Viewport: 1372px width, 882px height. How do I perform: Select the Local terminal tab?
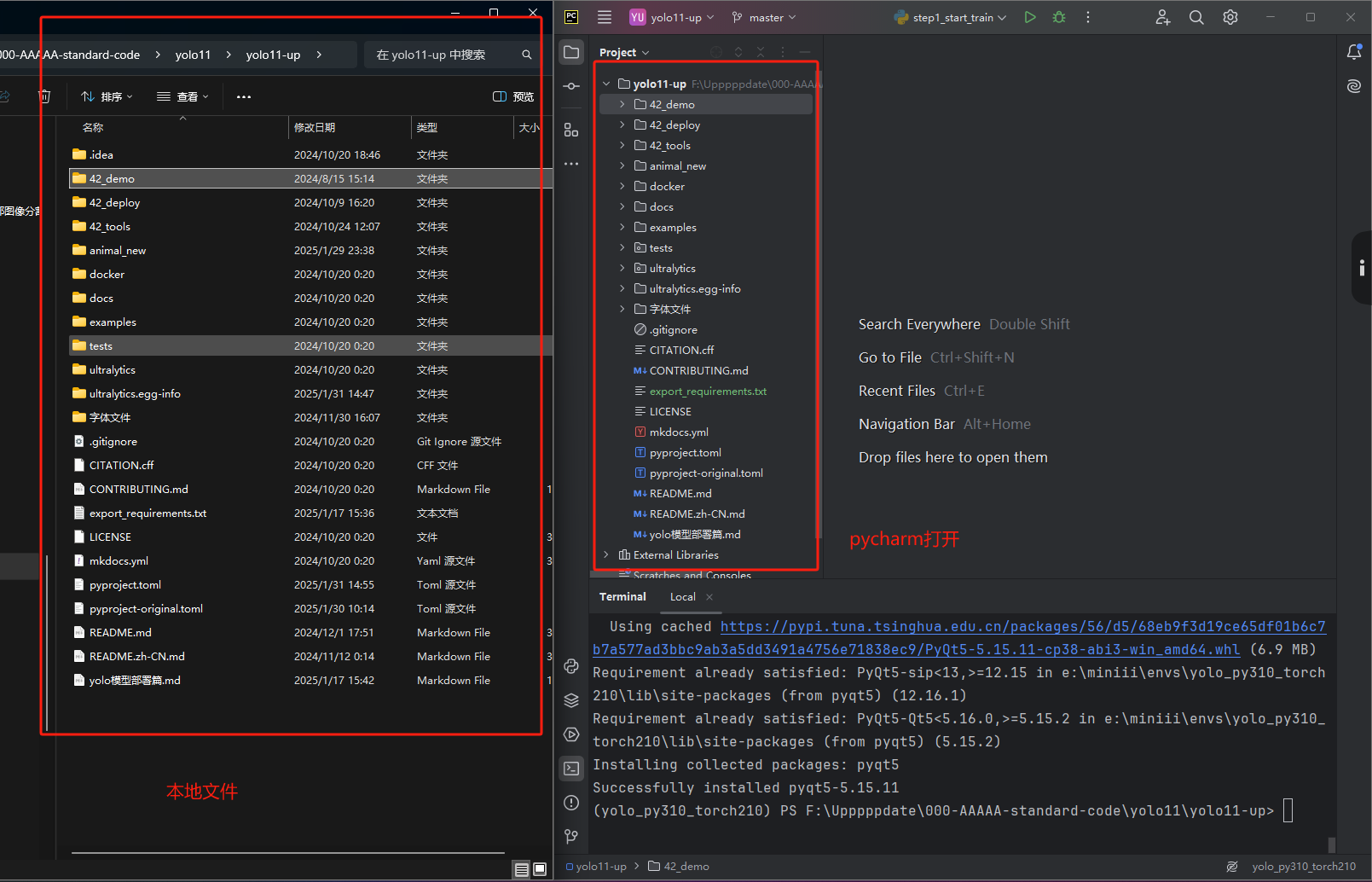[x=682, y=597]
